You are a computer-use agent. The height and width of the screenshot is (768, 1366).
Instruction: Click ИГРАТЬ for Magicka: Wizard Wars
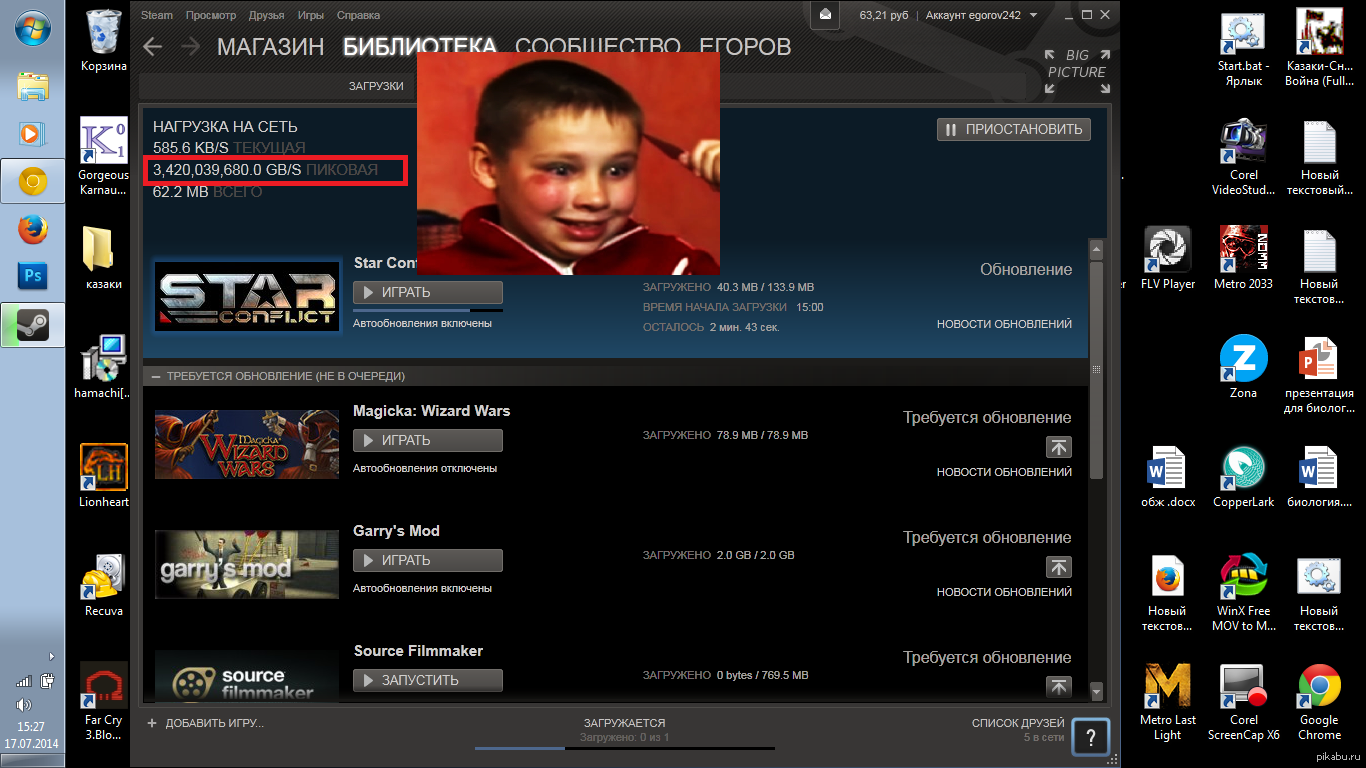[x=428, y=441]
